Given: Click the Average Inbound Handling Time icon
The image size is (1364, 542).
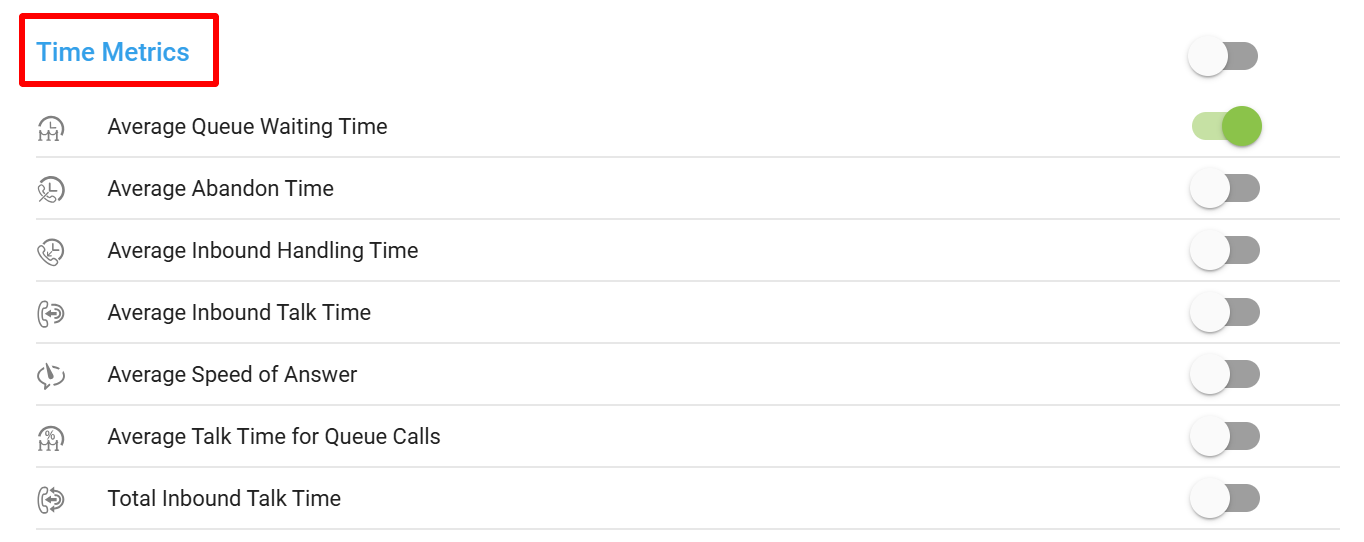Looking at the screenshot, I should [51, 251].
